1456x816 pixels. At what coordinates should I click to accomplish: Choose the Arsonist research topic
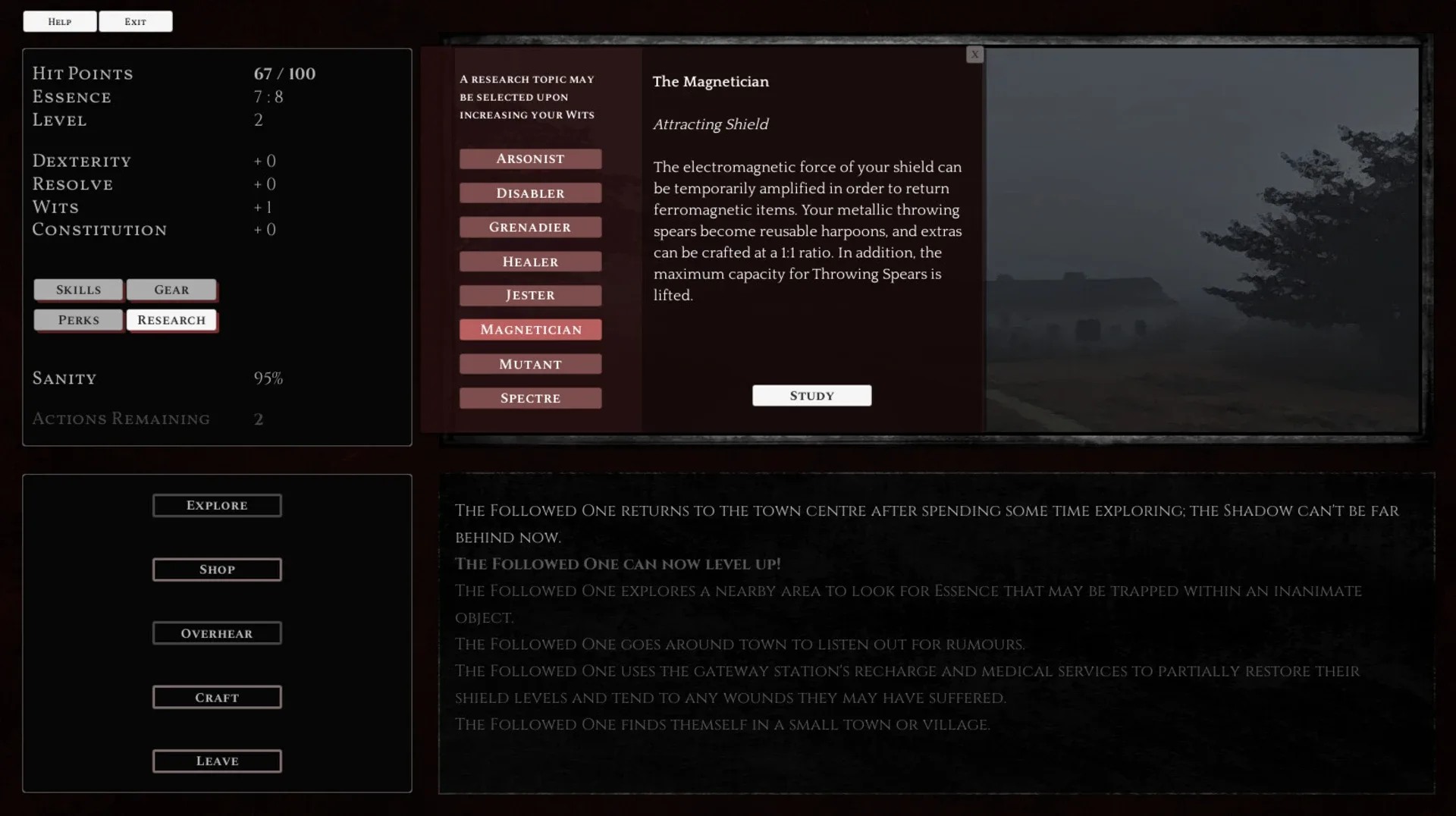tap(530, 158)
